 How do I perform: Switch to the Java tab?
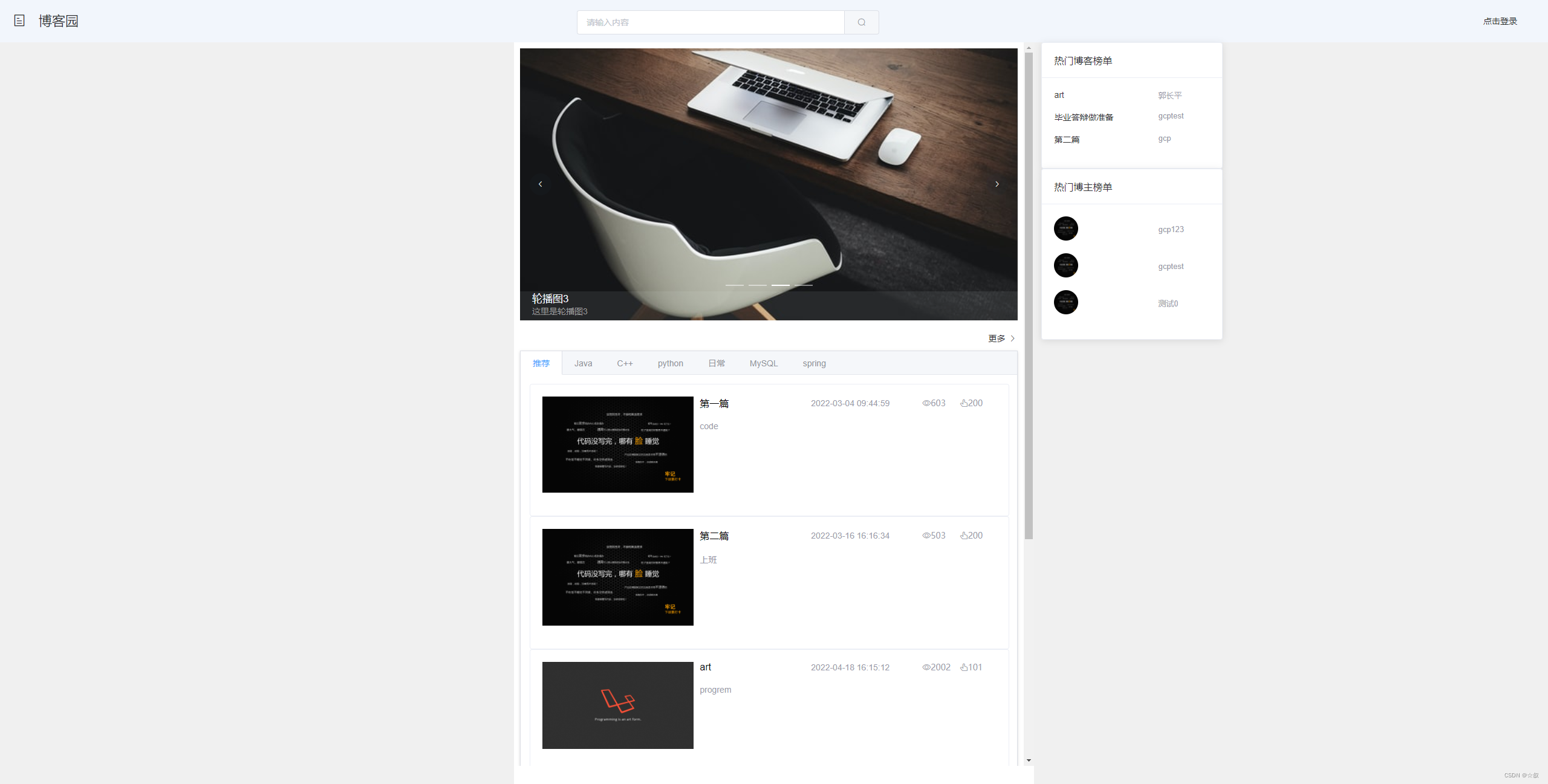coord(583,363)
